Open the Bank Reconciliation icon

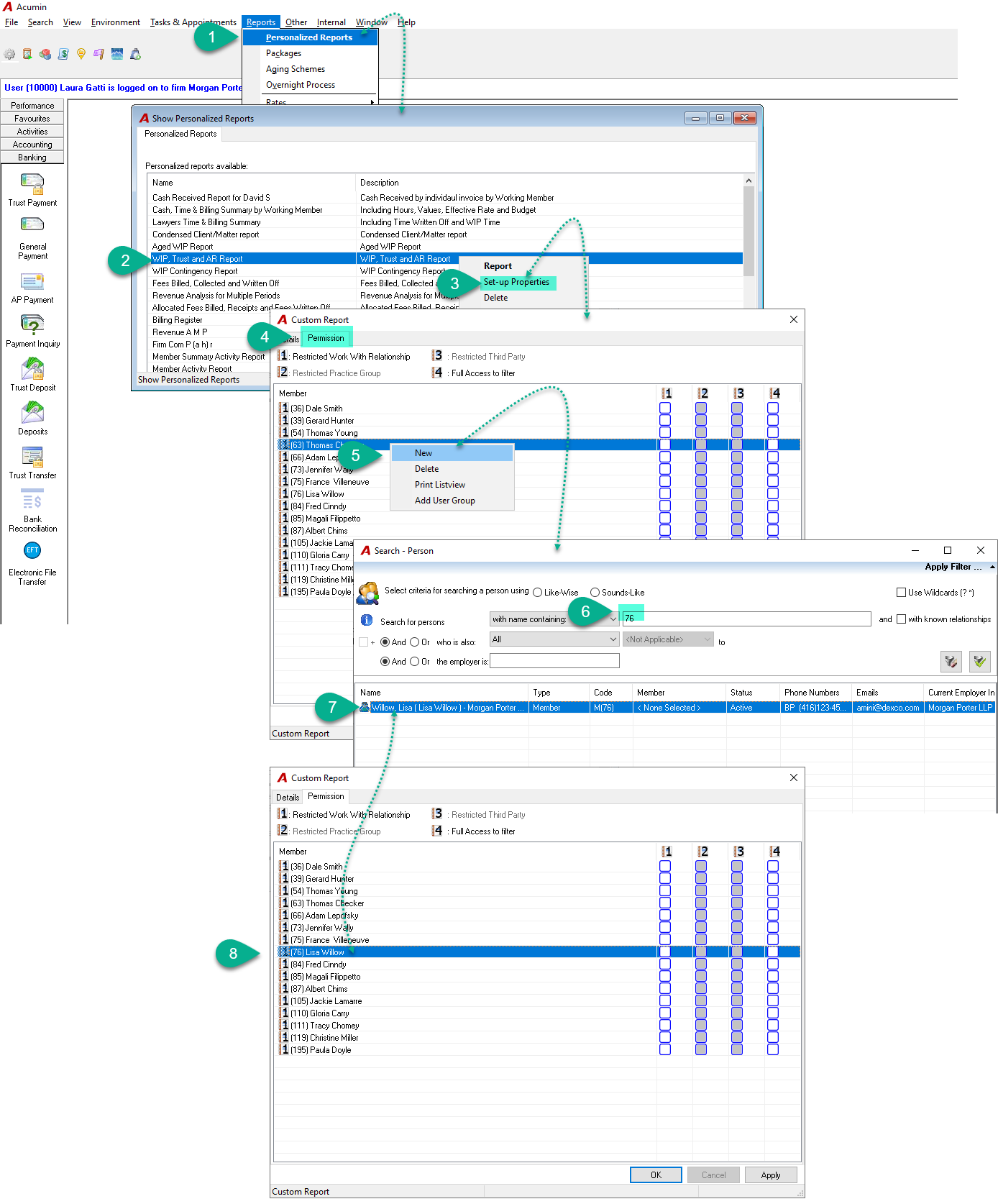pyautogui.click(x=32, y=501)
